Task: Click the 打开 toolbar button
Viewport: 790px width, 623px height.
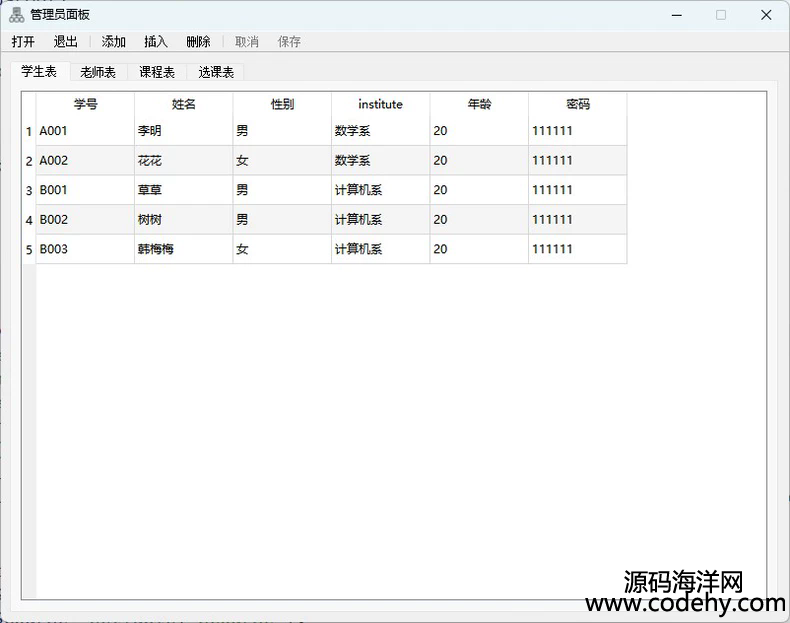Action: [23, 42]
